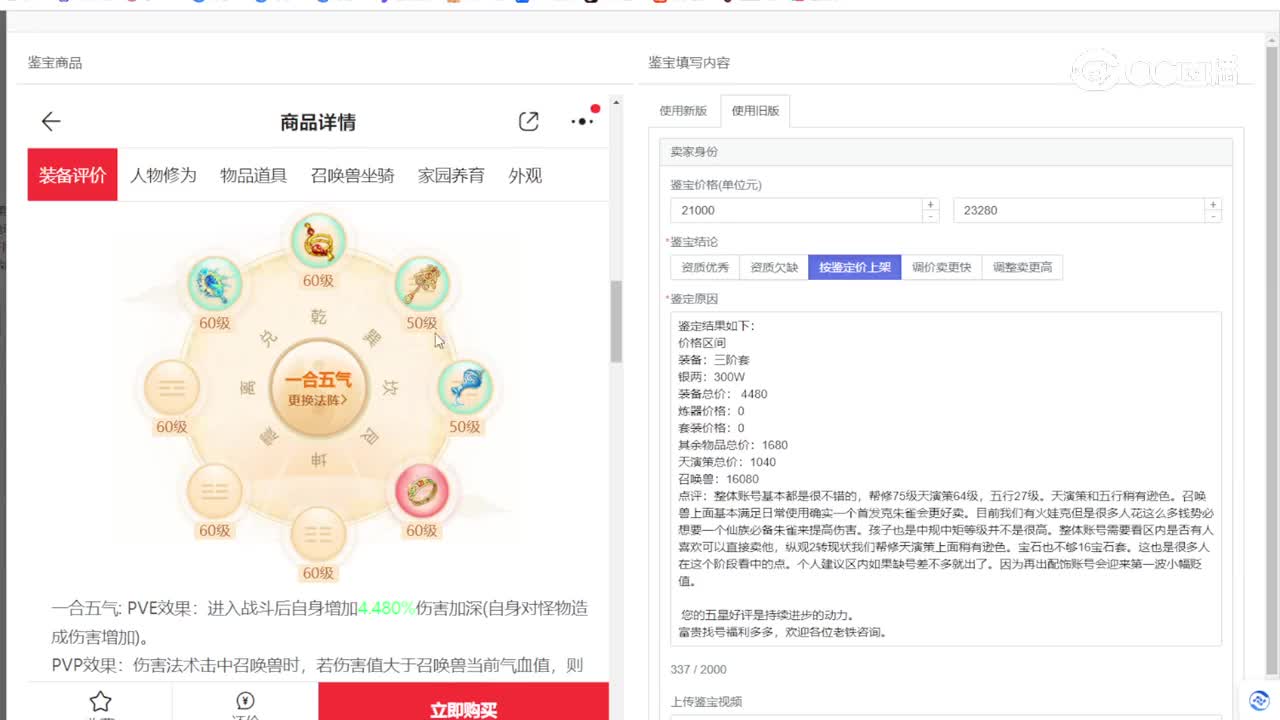Screen dimensions: 1280x720
Task: Open the share icon in product header
Action: tap(529, 122)
